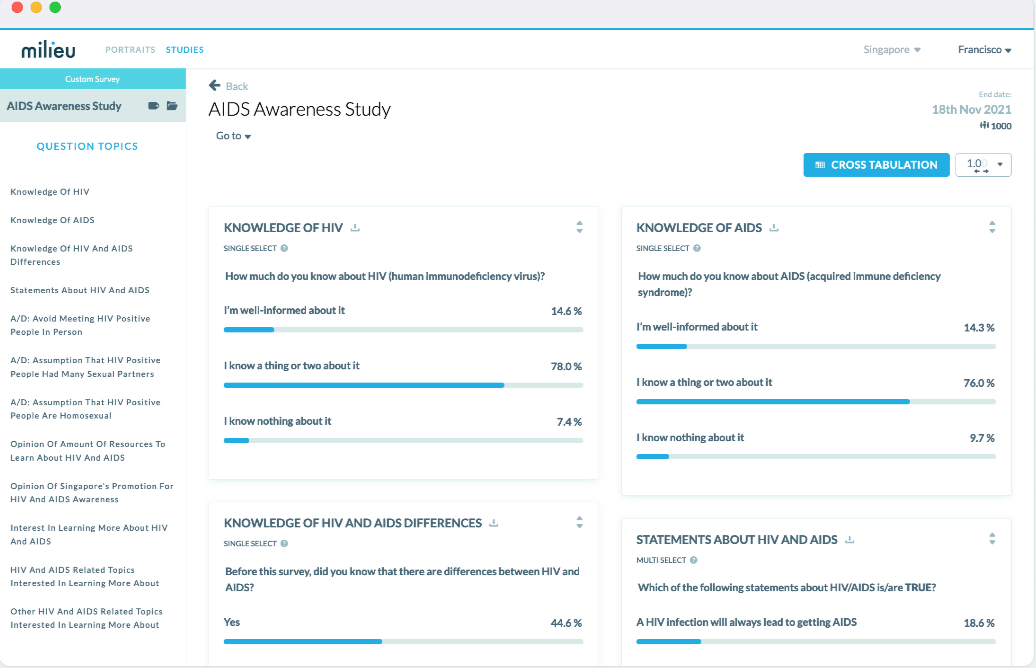Open the Francisco user menu
The height and width of the screenshot is (668, 1036).
984,50
